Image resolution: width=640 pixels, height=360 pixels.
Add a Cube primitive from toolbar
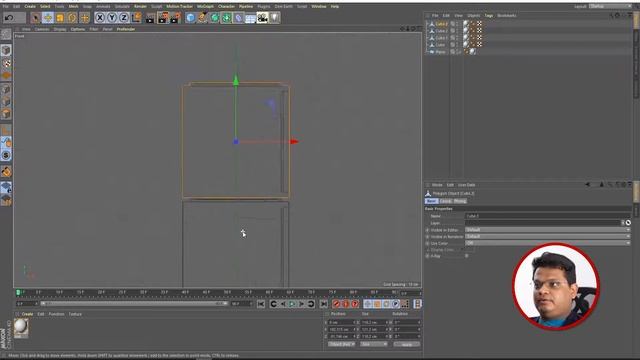coord(190,18)
